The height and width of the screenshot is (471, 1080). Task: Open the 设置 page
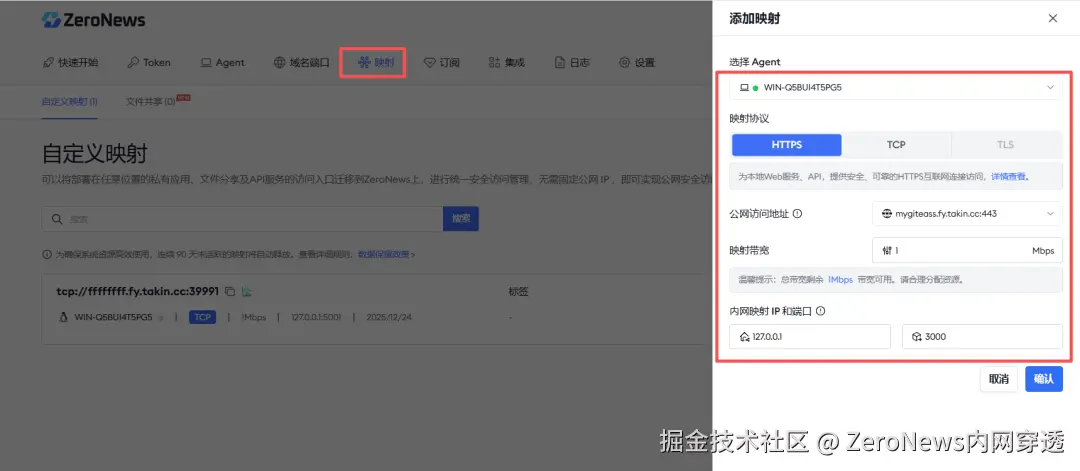636,63
